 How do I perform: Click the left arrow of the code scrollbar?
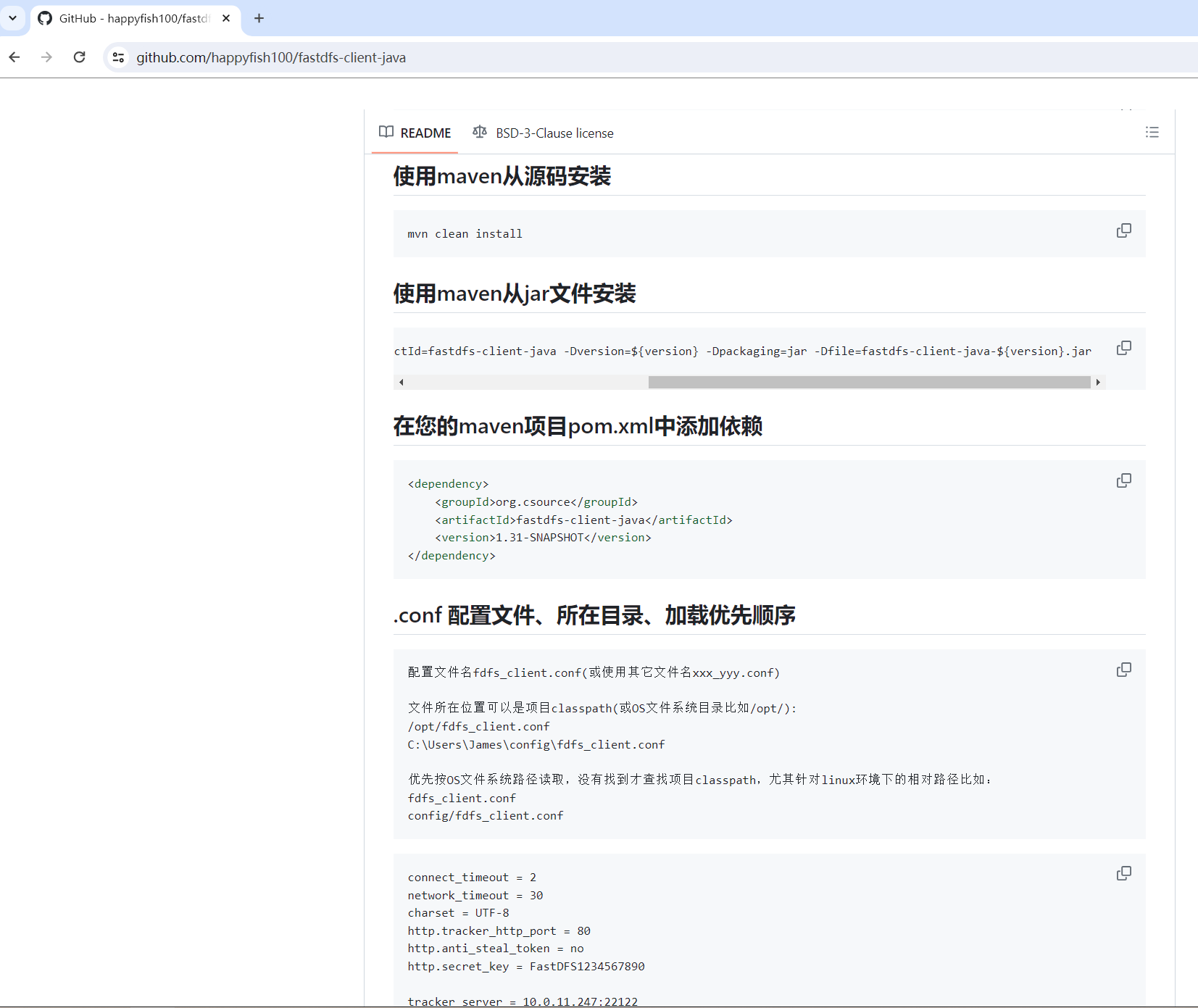click(x=401, y=382)
